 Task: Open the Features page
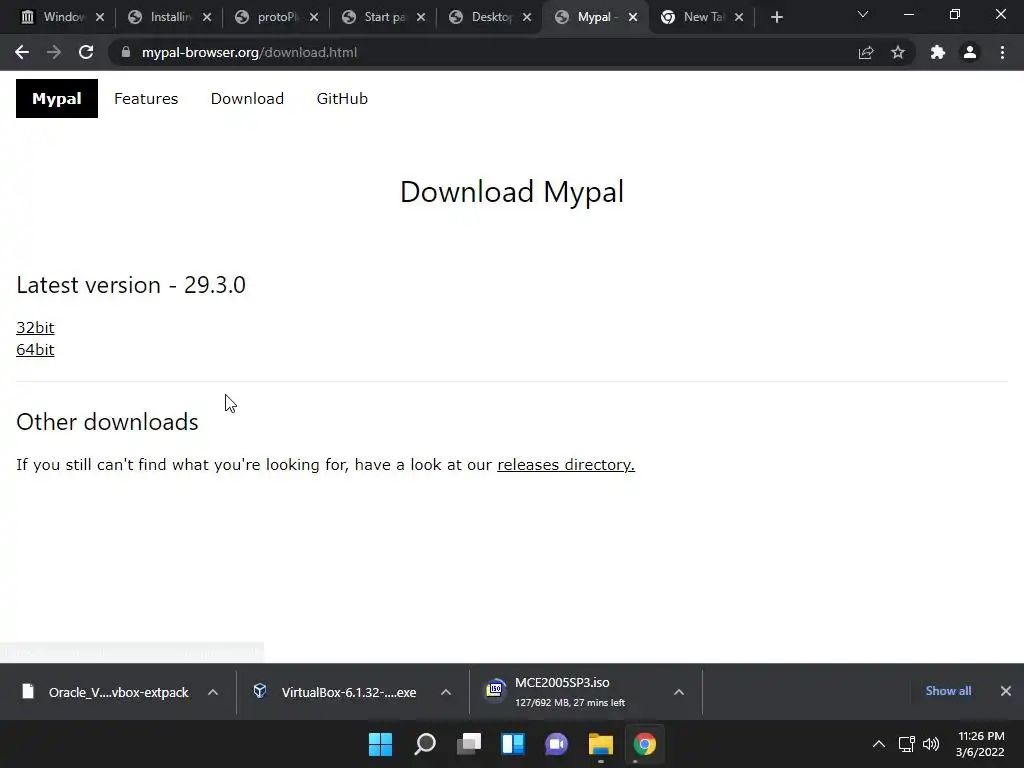[146, 99]
